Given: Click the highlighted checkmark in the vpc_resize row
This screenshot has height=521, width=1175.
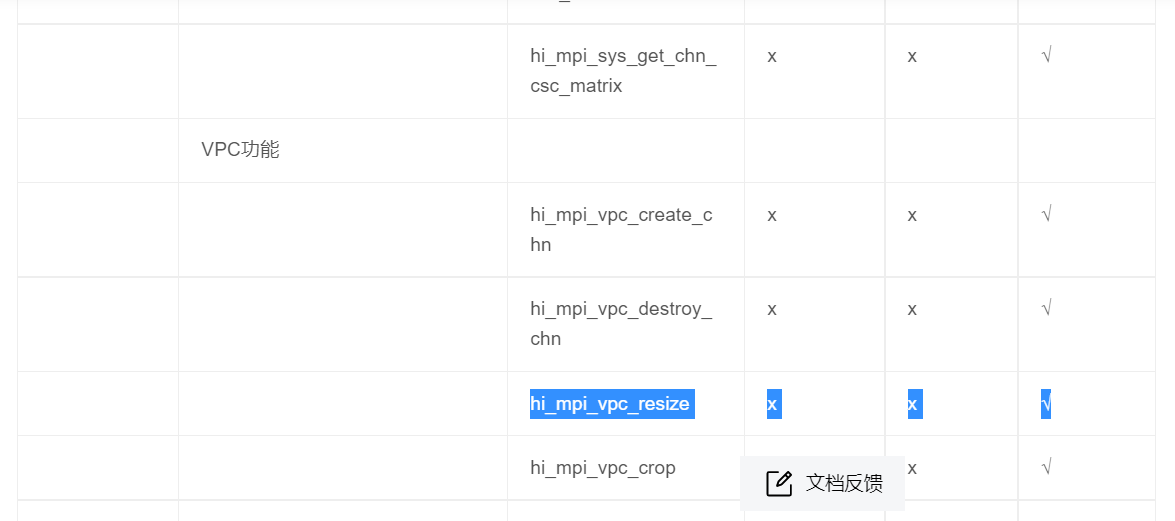Looking at the screenshot, I should coord(1046,404).
